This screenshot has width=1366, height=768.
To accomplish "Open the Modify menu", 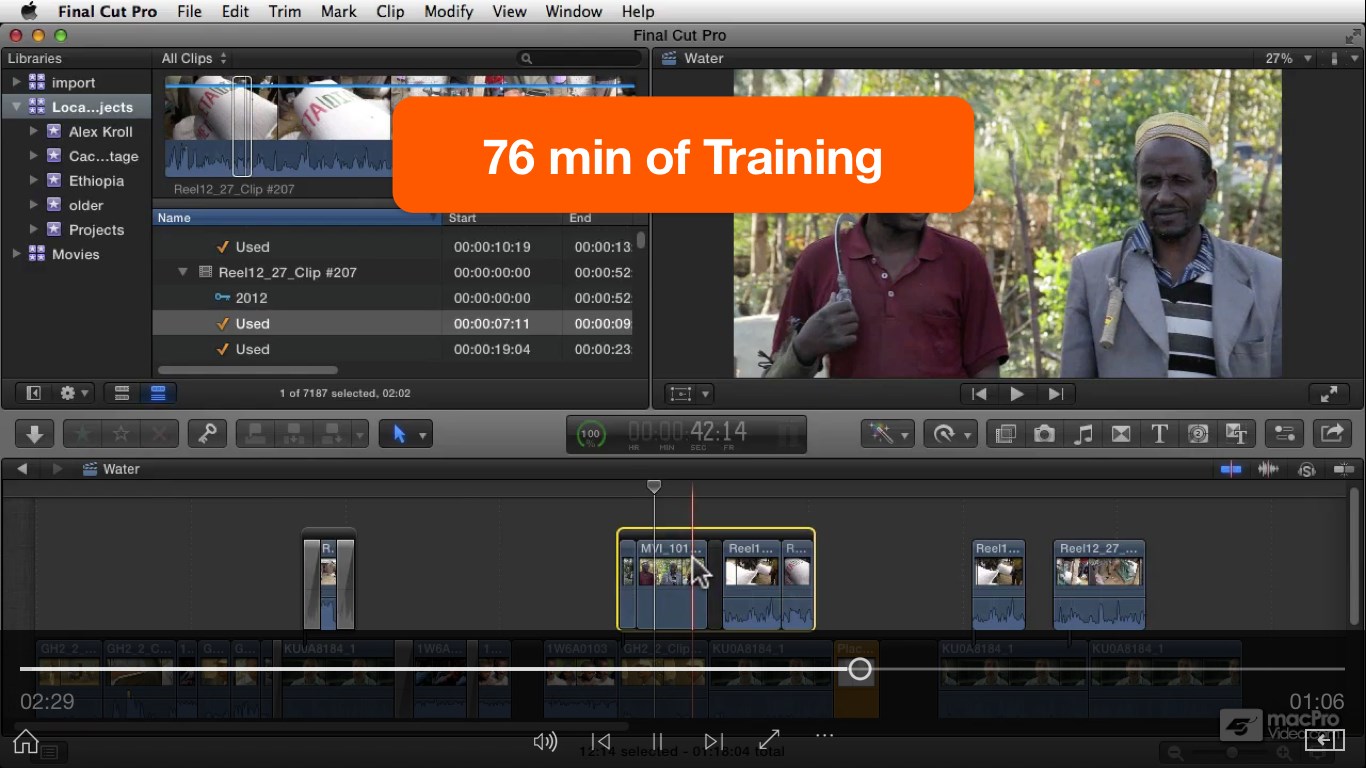I will [x=448, y=11].
